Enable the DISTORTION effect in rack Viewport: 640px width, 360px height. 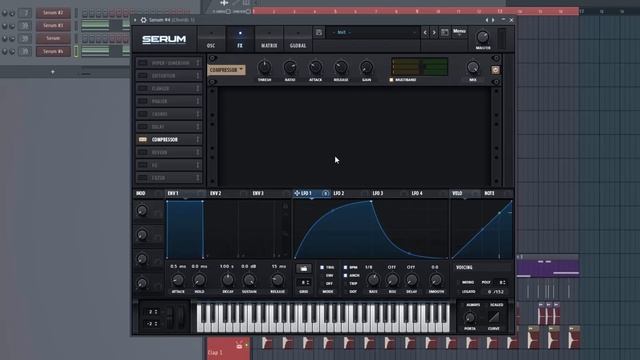[142, 76]
